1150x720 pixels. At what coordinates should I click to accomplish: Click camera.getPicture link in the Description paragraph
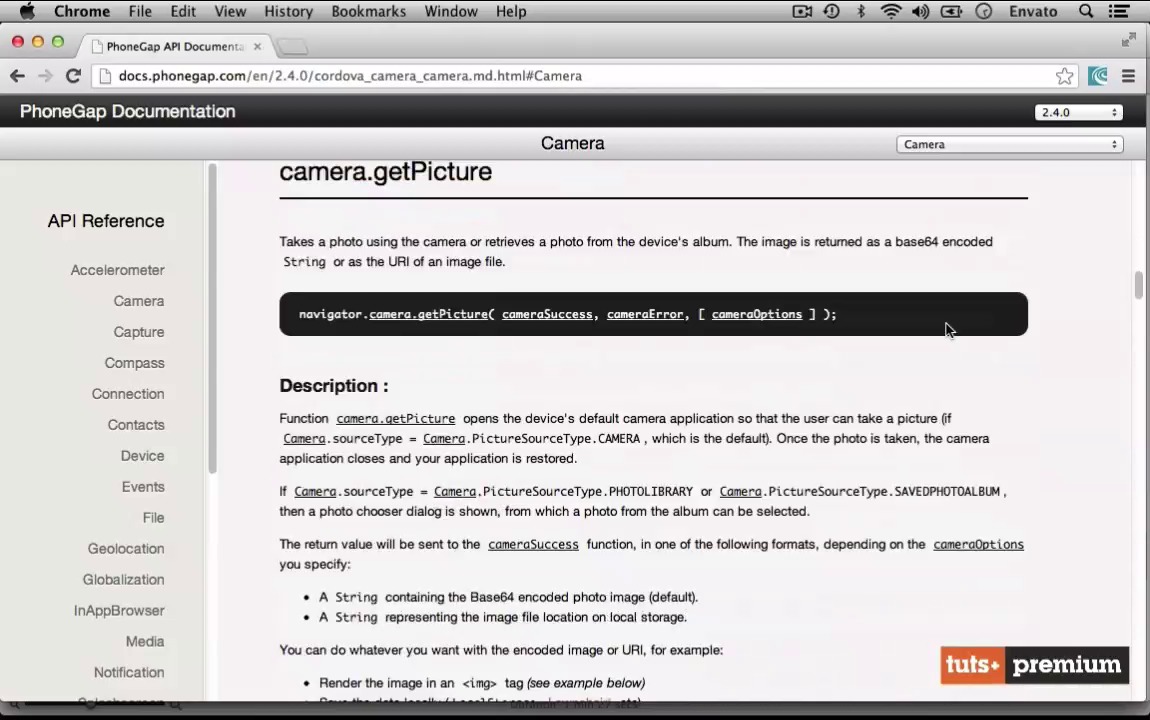pos(395,419)
